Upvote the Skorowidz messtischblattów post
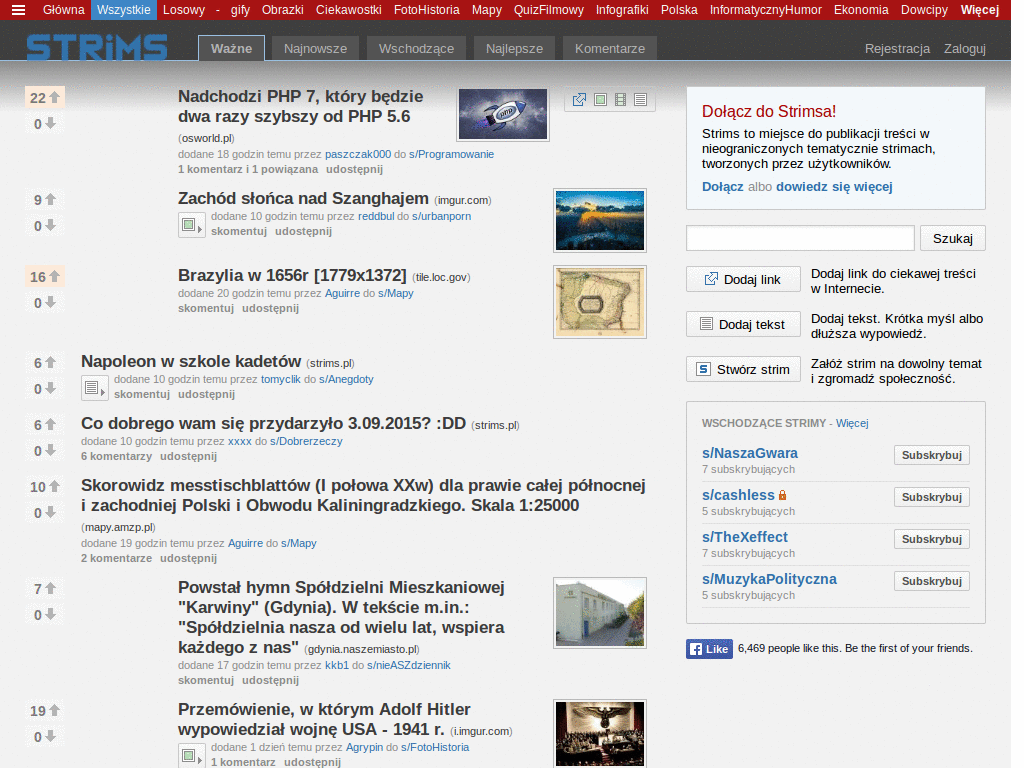 (x=55, y=487)
